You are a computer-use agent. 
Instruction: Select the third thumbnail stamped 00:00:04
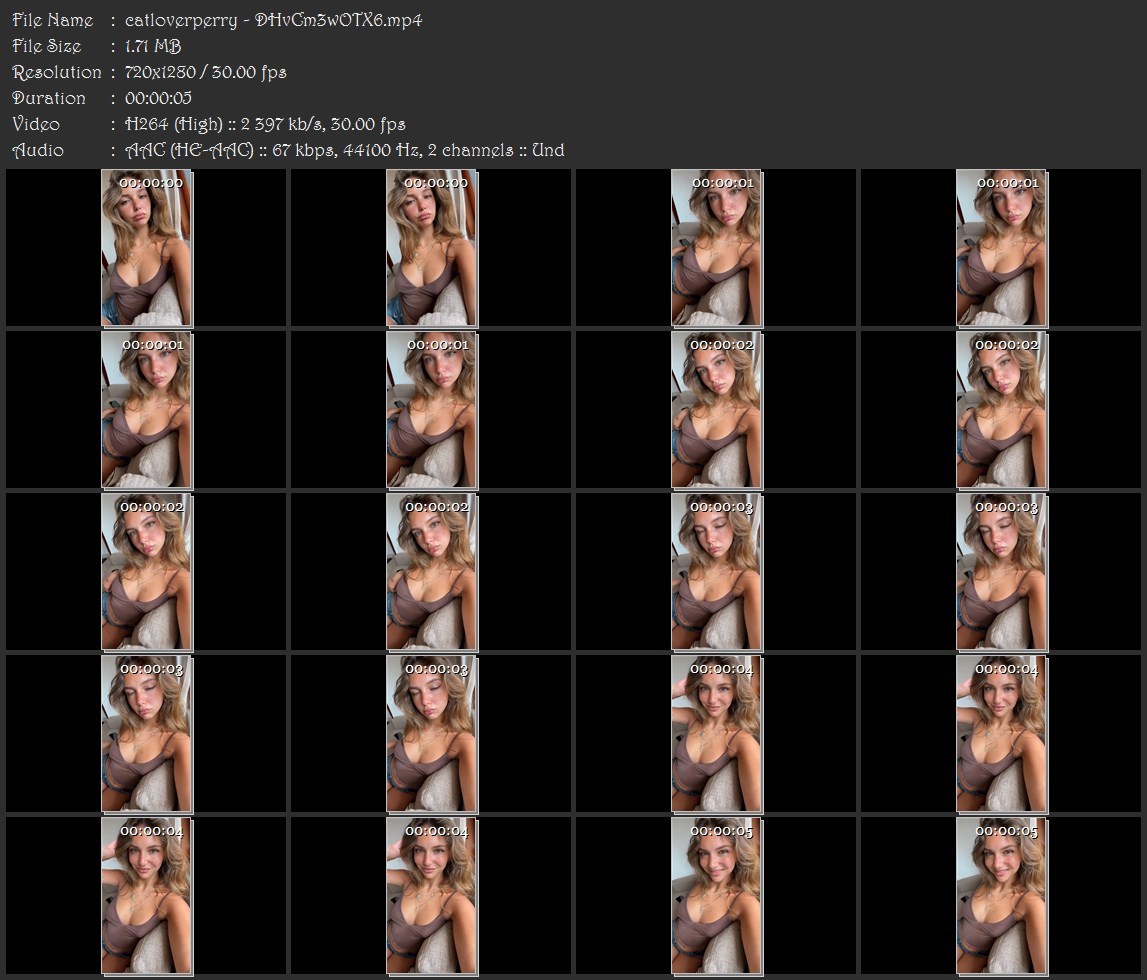pos(146,896)
